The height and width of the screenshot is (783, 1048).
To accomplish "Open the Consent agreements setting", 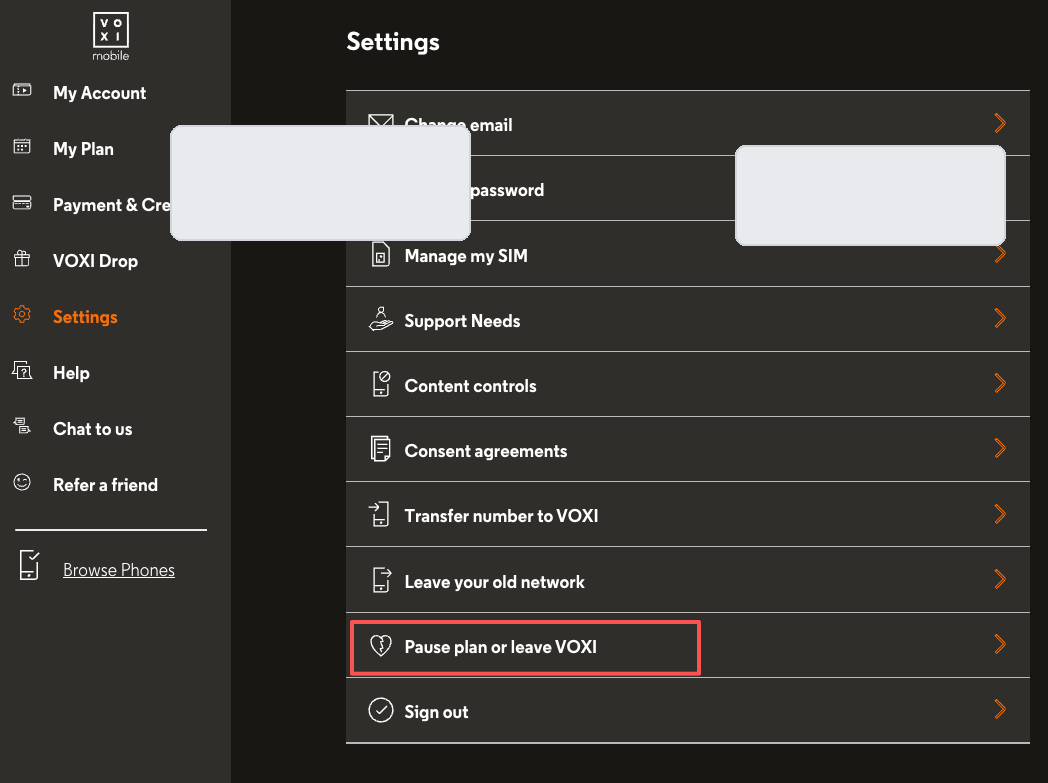I will click(688, 449).
